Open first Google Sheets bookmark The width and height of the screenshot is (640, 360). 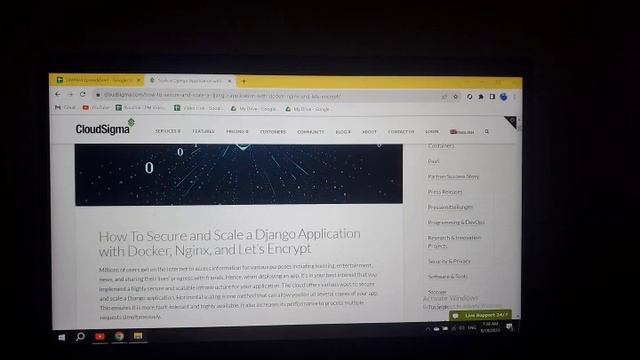(140, 108)
